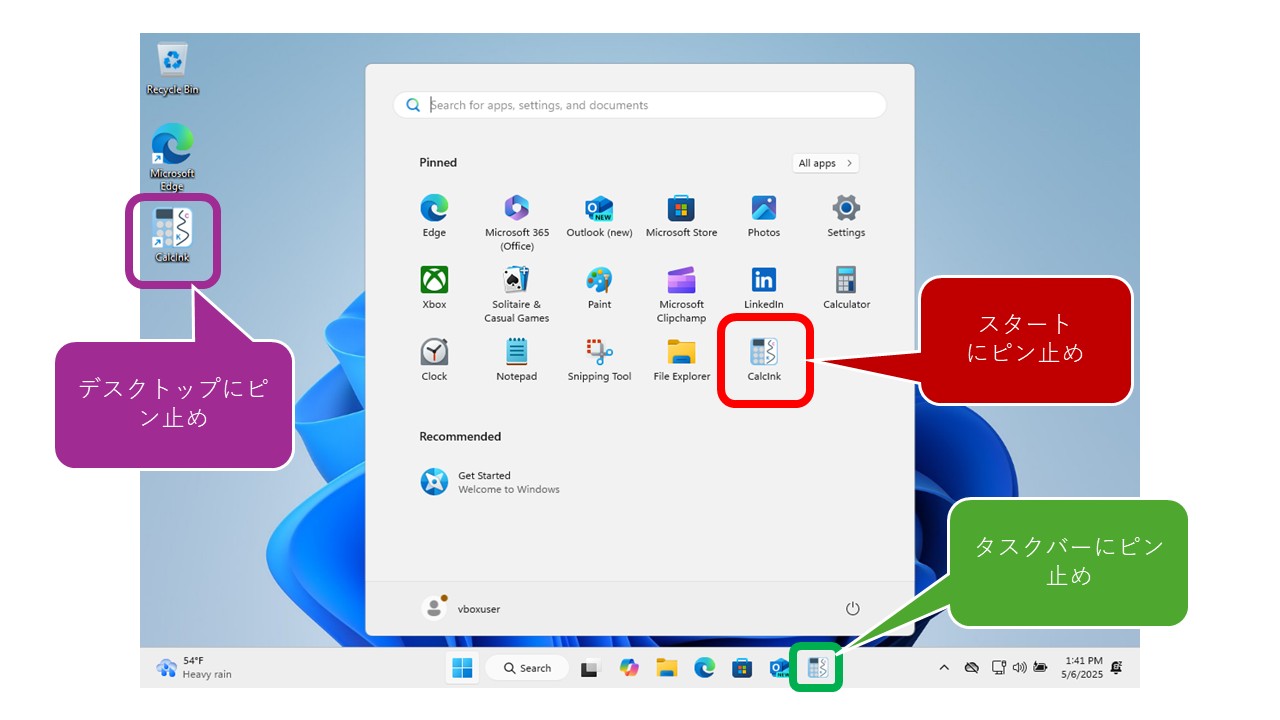Open Solitaire & Casual Games
Screen dimensions: 1280x720
point(517,294)
